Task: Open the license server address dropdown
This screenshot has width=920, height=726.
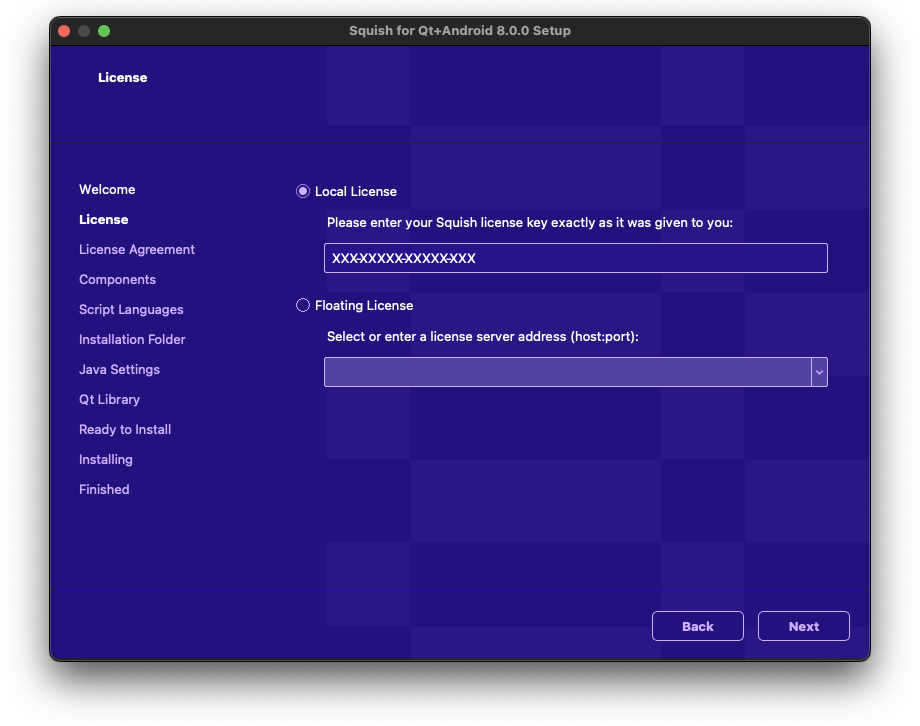Action: 819,371
